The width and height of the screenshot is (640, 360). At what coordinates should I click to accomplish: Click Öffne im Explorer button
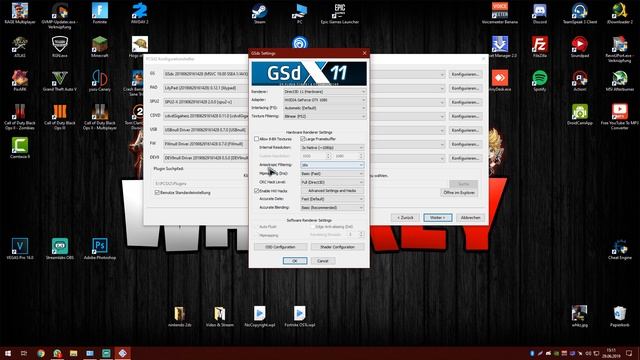pos(459,192)
